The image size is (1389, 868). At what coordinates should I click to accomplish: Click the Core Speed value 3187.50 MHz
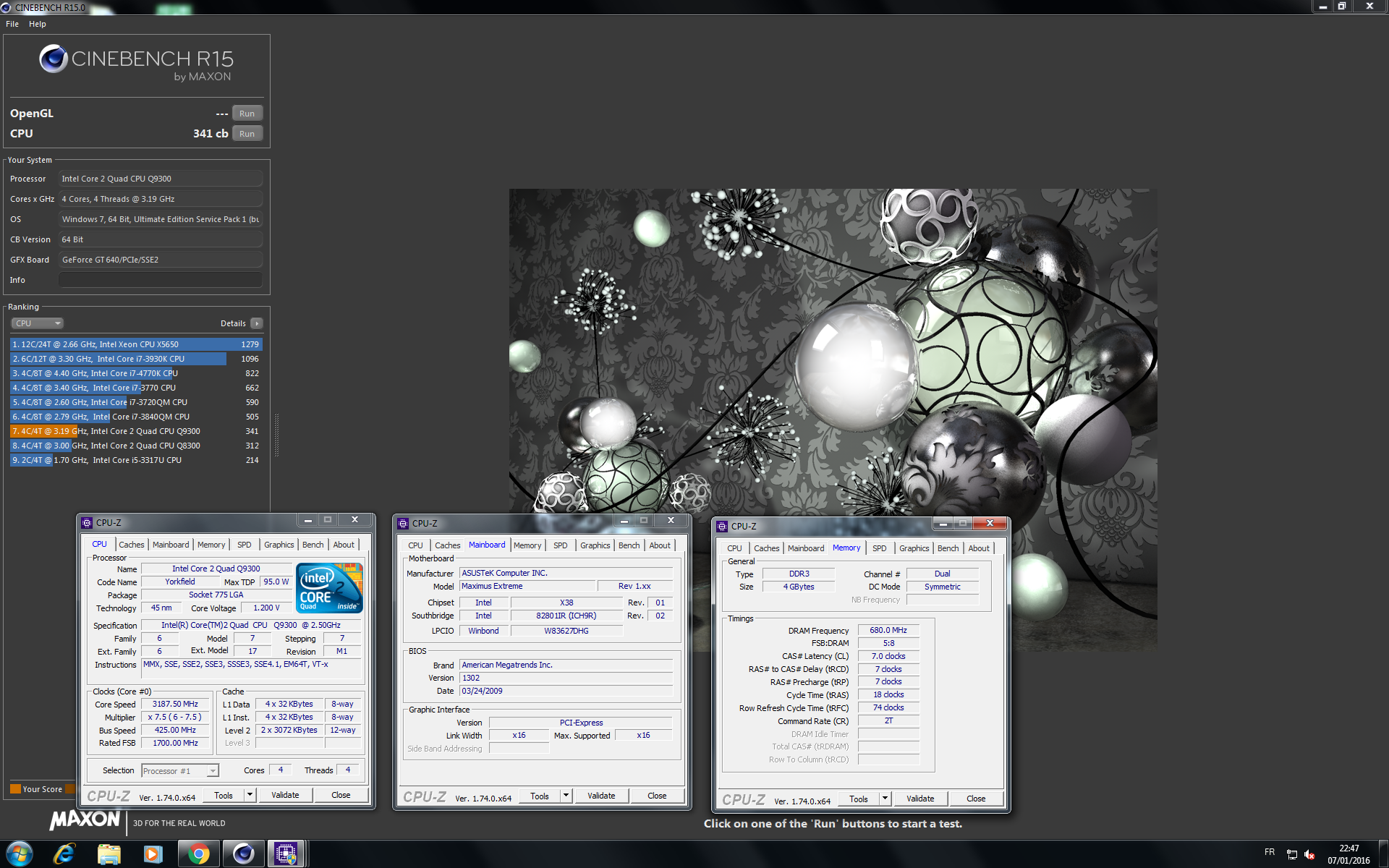(x=175, y=704)
